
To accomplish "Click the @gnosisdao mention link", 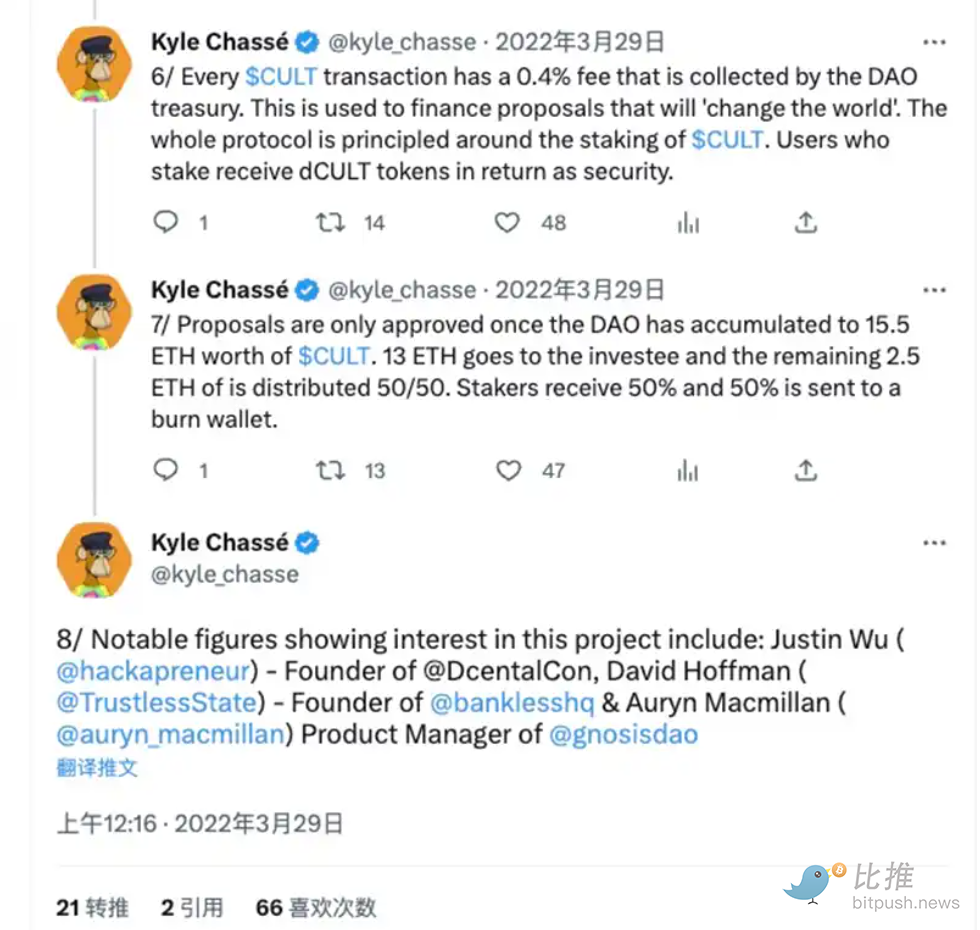I will click(623, 734).
